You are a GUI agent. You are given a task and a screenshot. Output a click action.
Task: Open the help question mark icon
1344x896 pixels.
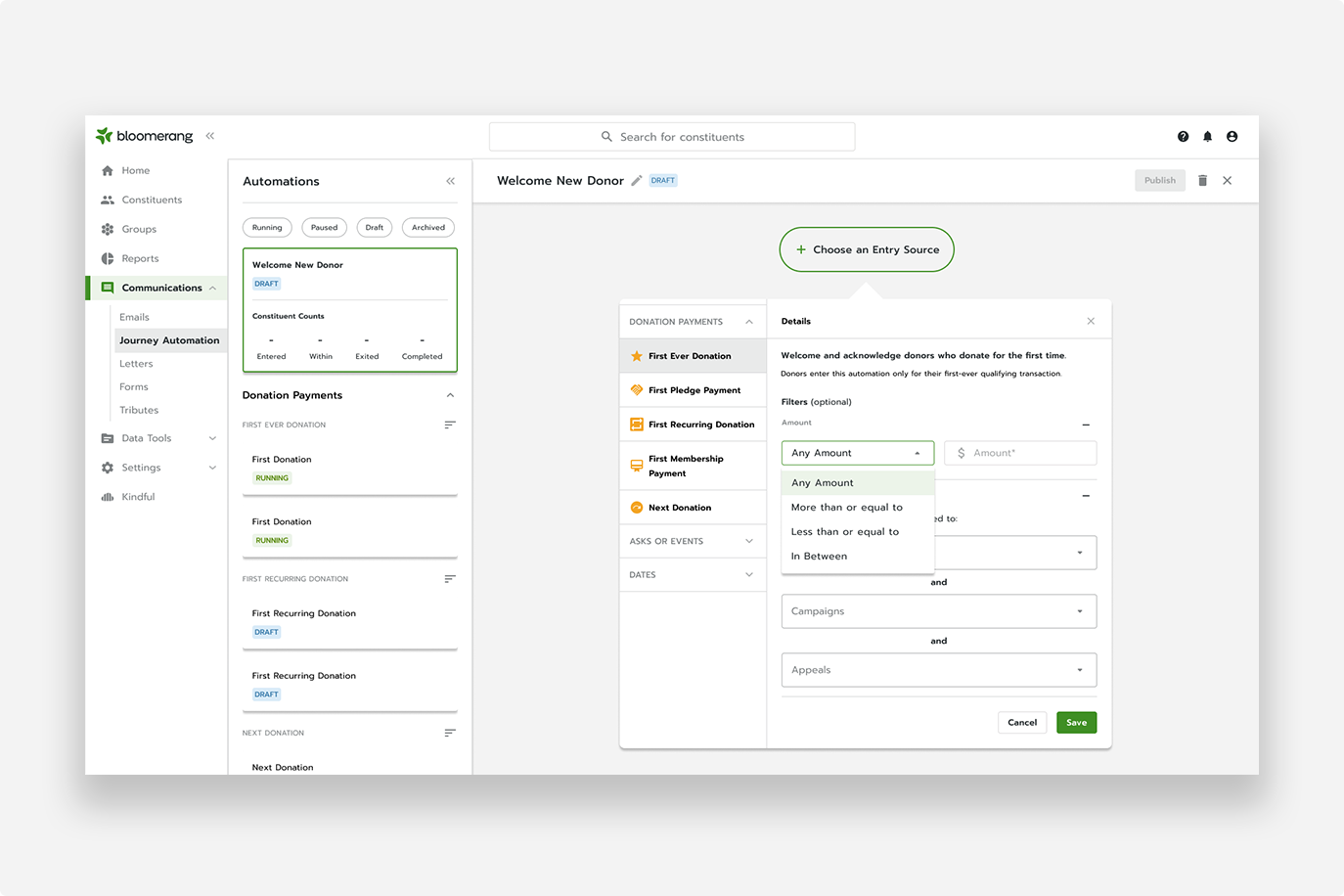(x=1183, y=137)
